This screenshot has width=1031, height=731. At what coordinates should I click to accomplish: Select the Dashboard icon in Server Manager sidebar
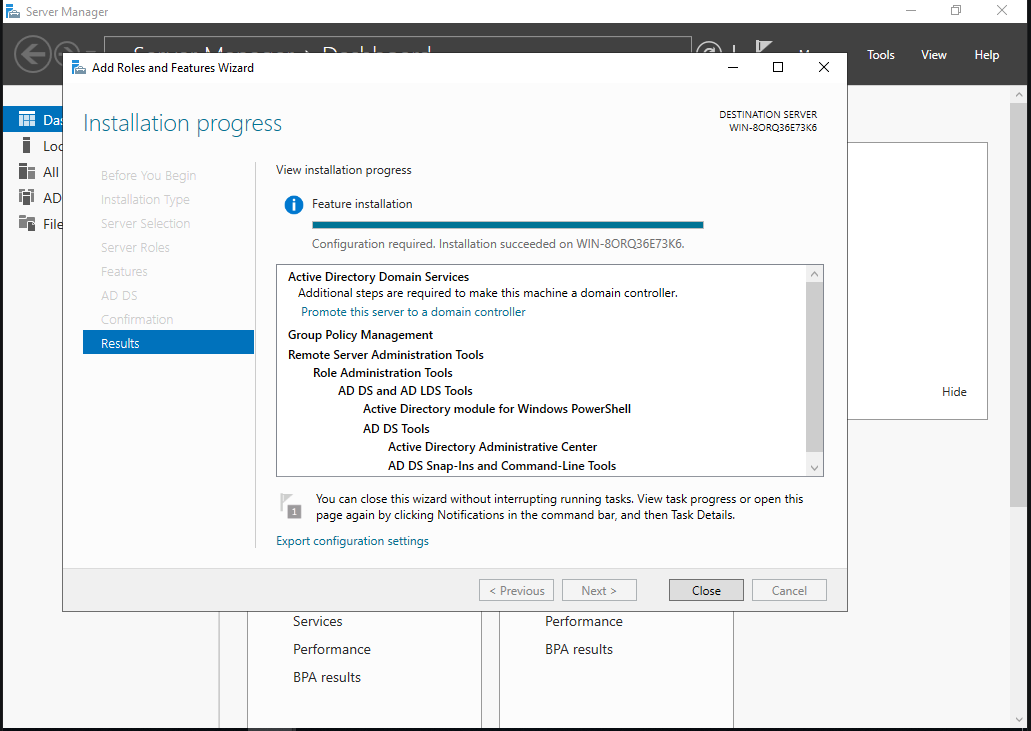pos(27,119)
